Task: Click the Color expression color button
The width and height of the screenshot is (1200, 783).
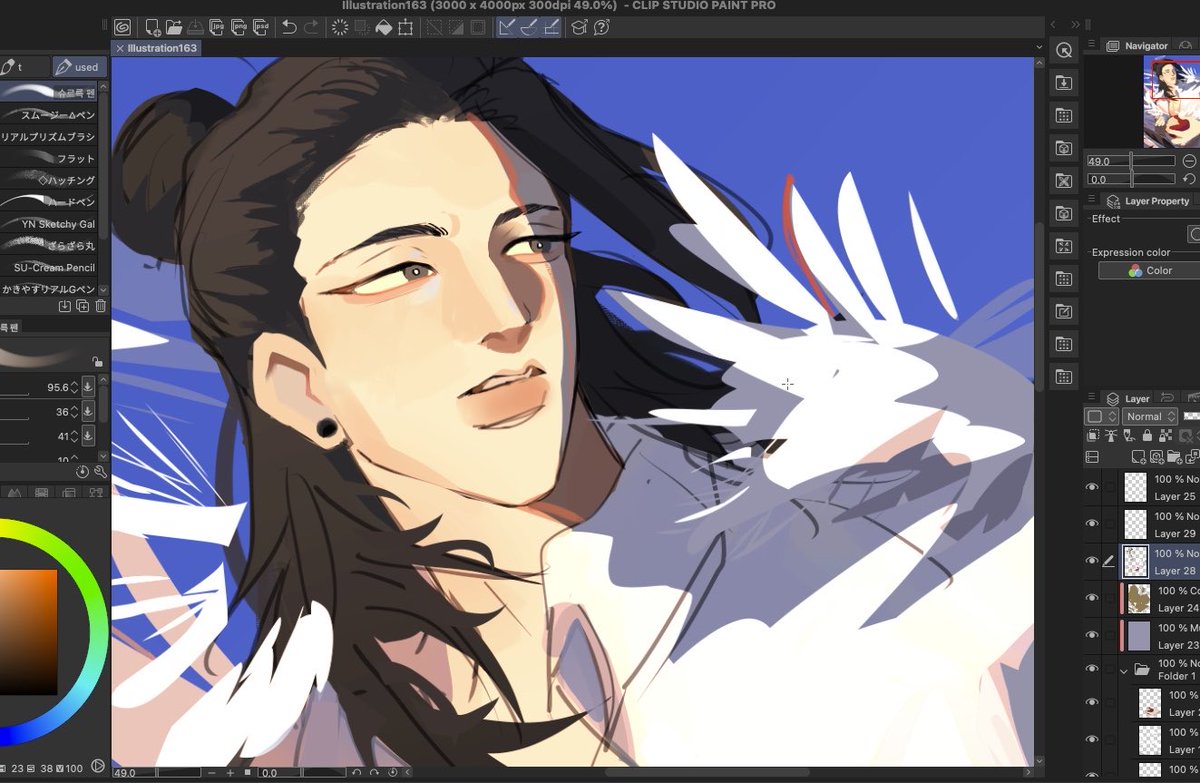Action: (1149, 270)
